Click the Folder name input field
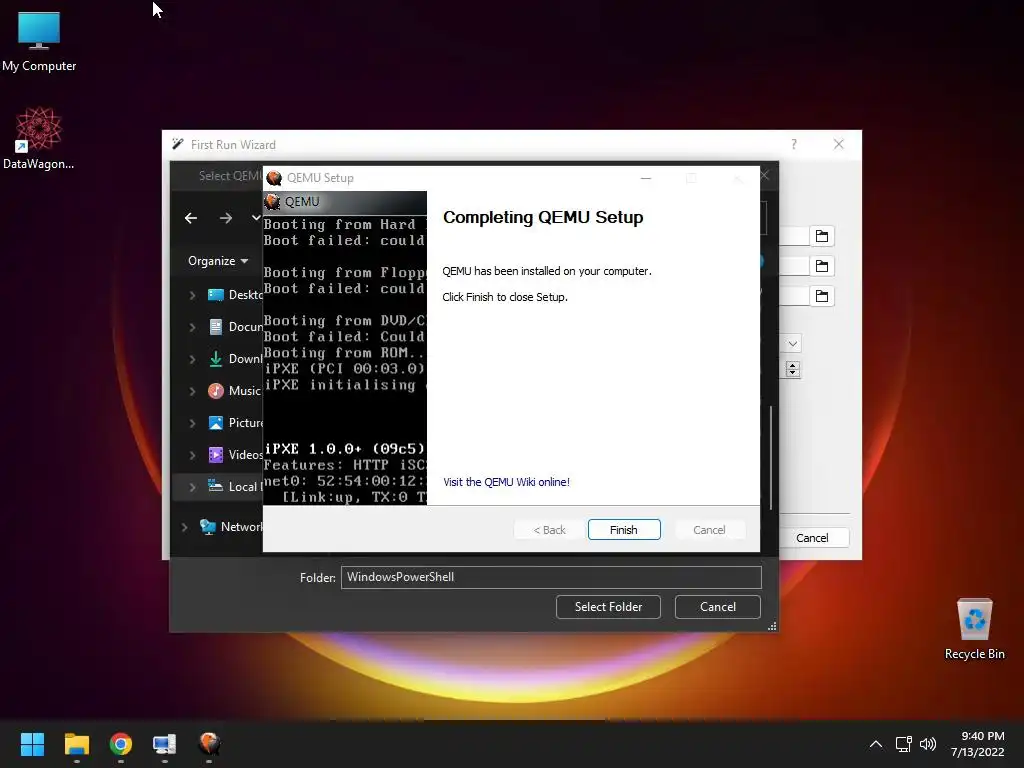Image resolution: width=1024 pixels, height=768 pixels. tap(551, 577)
